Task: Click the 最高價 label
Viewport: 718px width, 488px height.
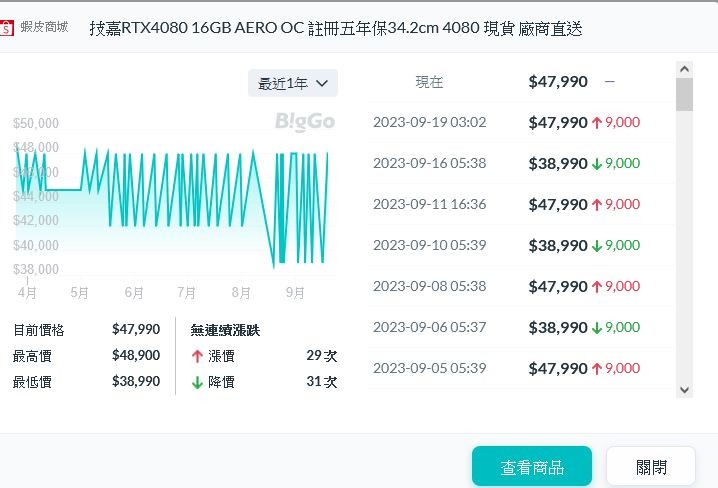Action: [32, 356]
